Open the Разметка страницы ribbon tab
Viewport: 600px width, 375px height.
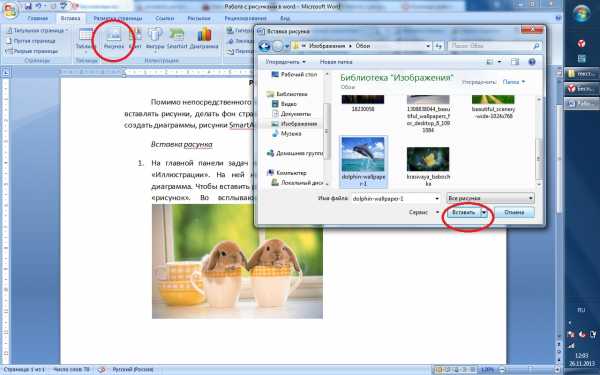click(117, 18)
